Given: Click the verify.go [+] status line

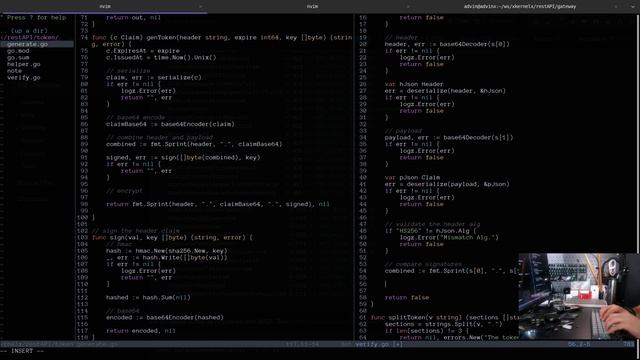Looking at the screenshot, I should 379,344.
